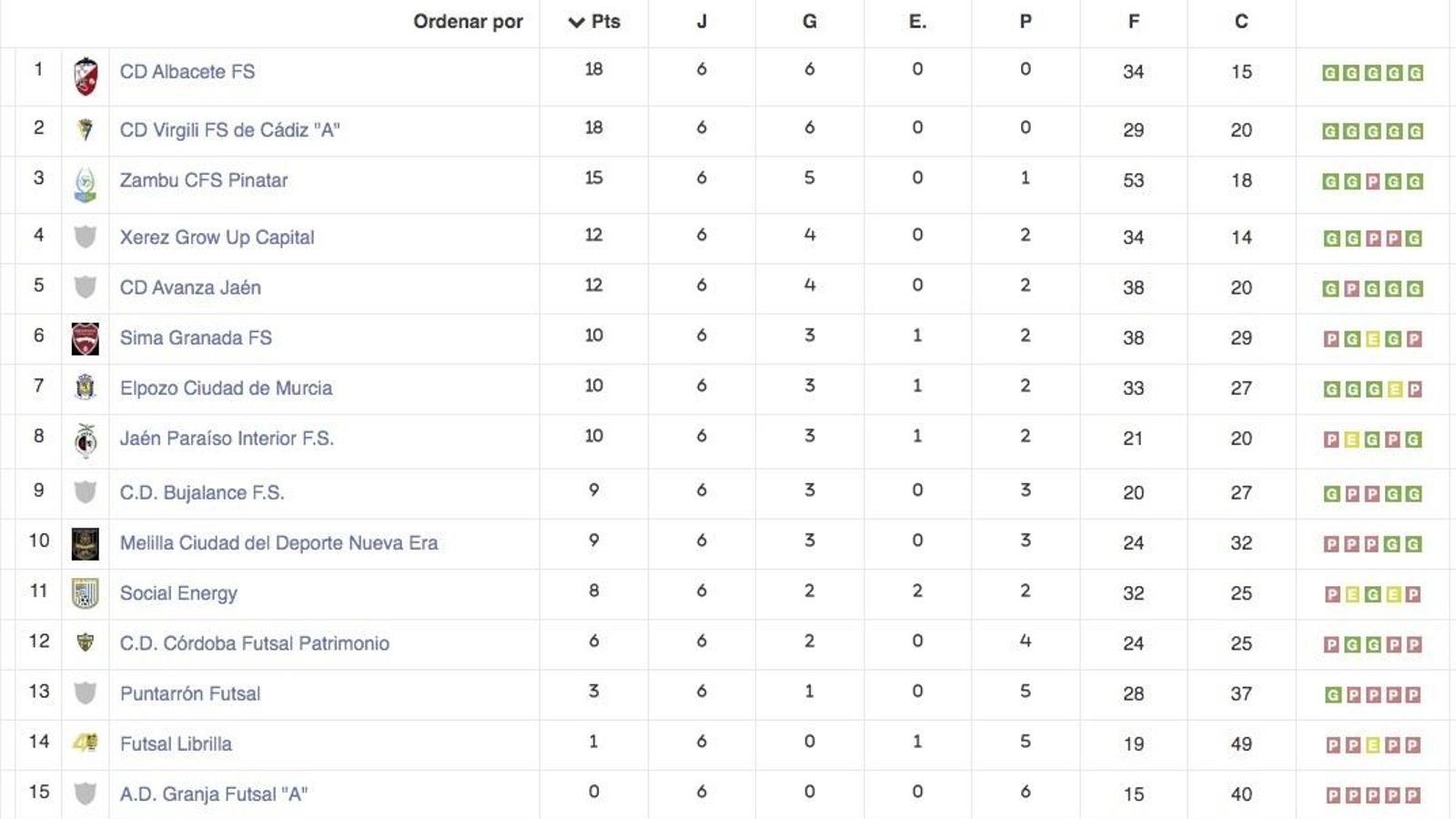
Task: Sort standings by the F goals column
Action: [x=1133, y=22]
